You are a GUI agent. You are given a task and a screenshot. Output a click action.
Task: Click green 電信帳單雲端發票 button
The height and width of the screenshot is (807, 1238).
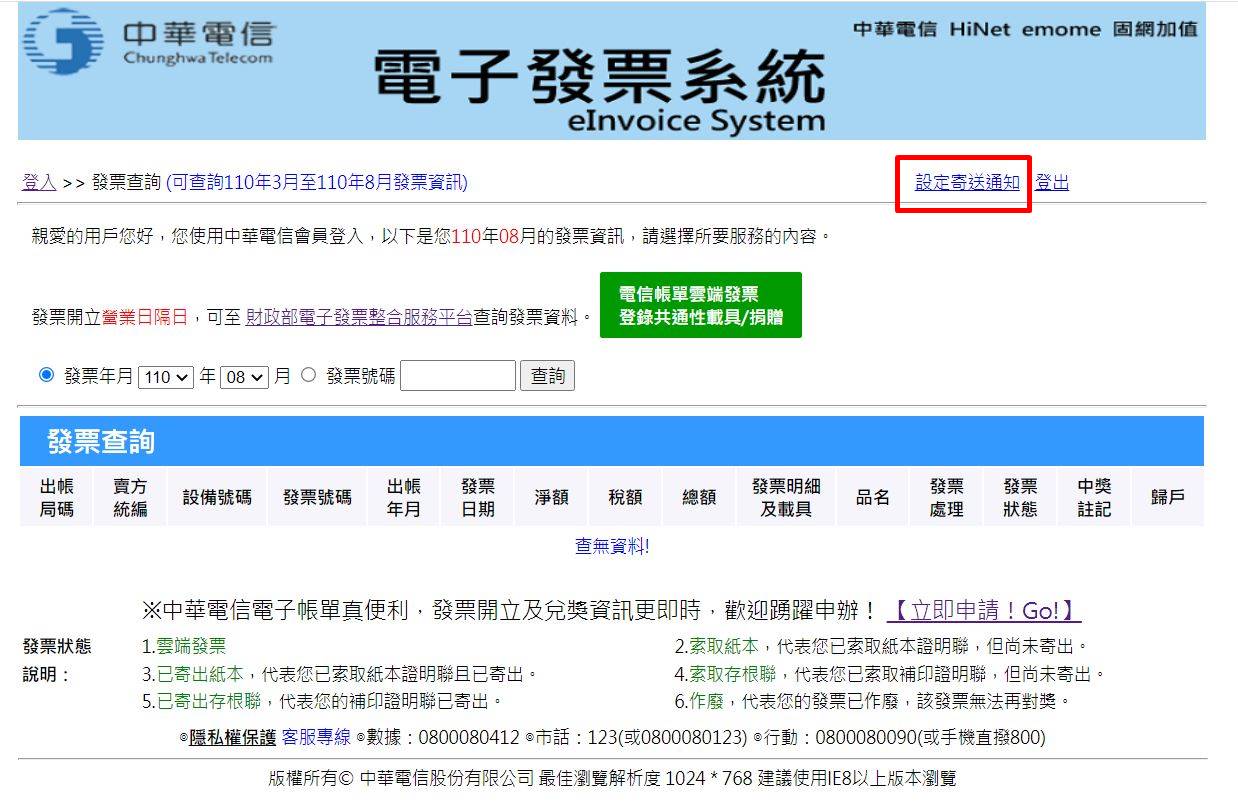pos(700,305)
